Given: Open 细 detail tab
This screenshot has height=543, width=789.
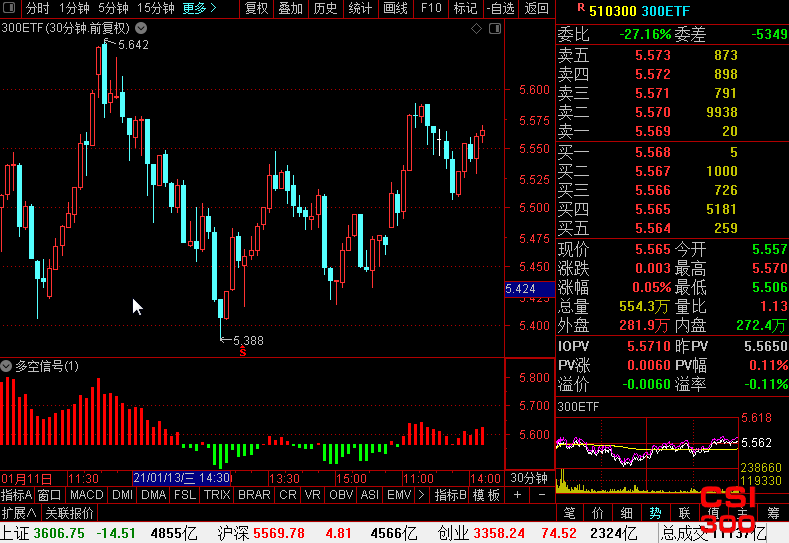Looking at the screenshot, I should pos(626,513).
